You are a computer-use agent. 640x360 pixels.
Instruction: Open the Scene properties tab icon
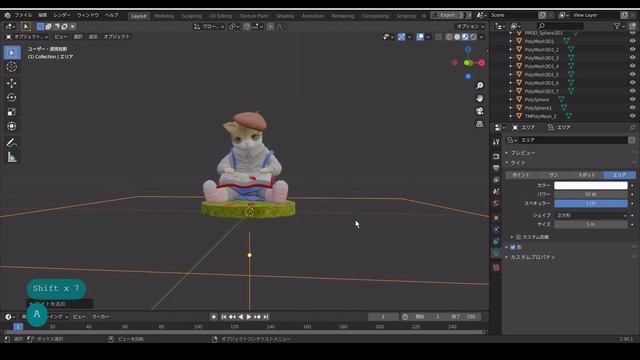[x=496, y=191]
